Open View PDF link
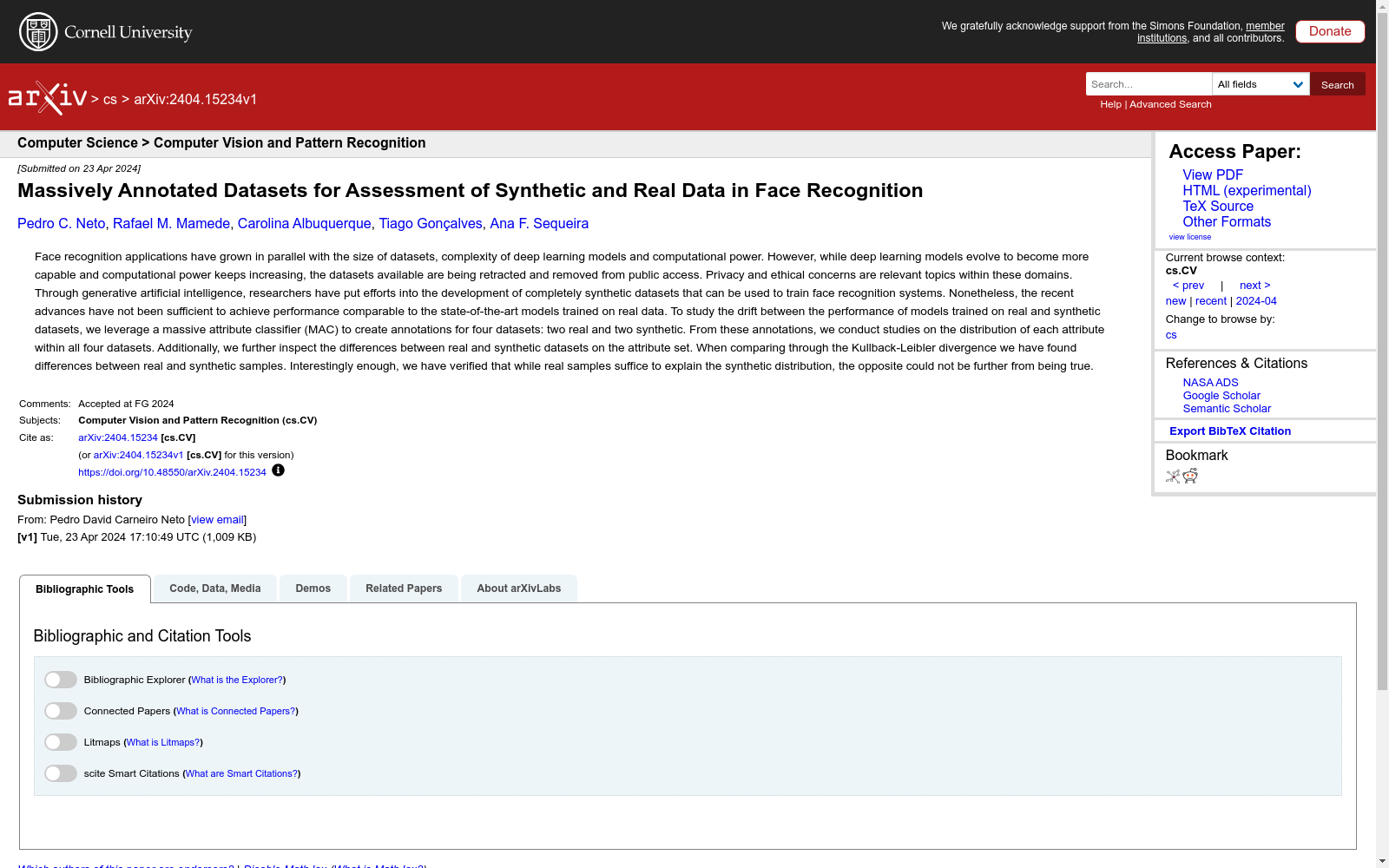 [x=1213, y=174]
